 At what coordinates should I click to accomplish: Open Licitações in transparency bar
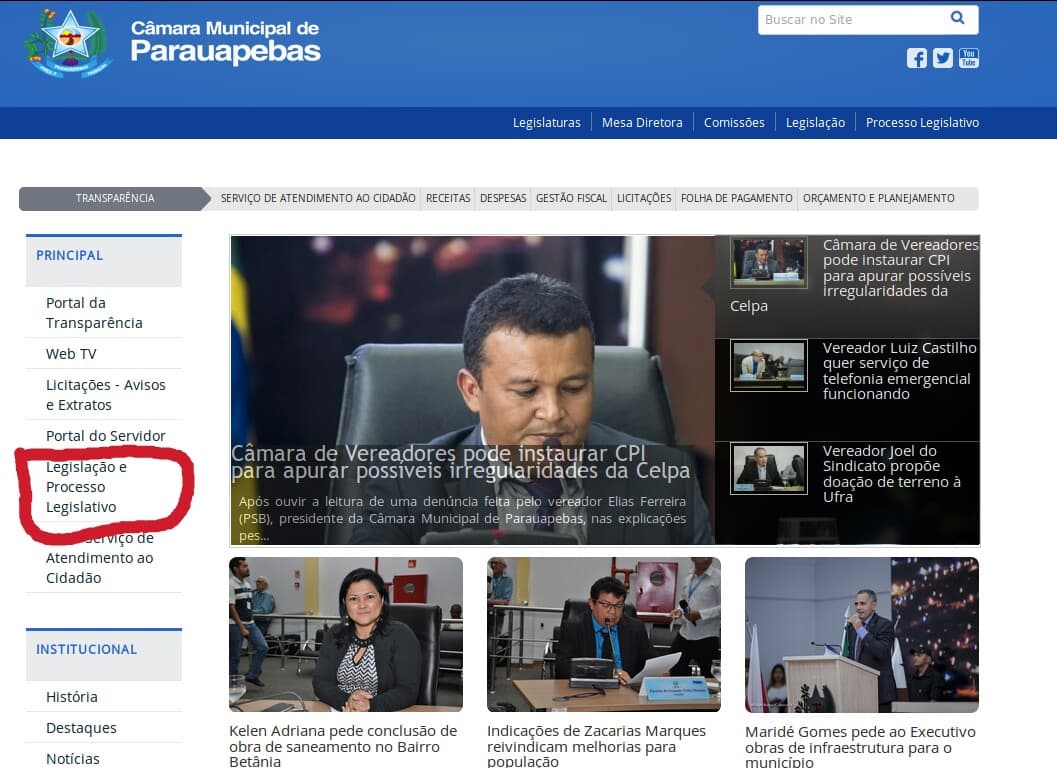pos(644,198)
